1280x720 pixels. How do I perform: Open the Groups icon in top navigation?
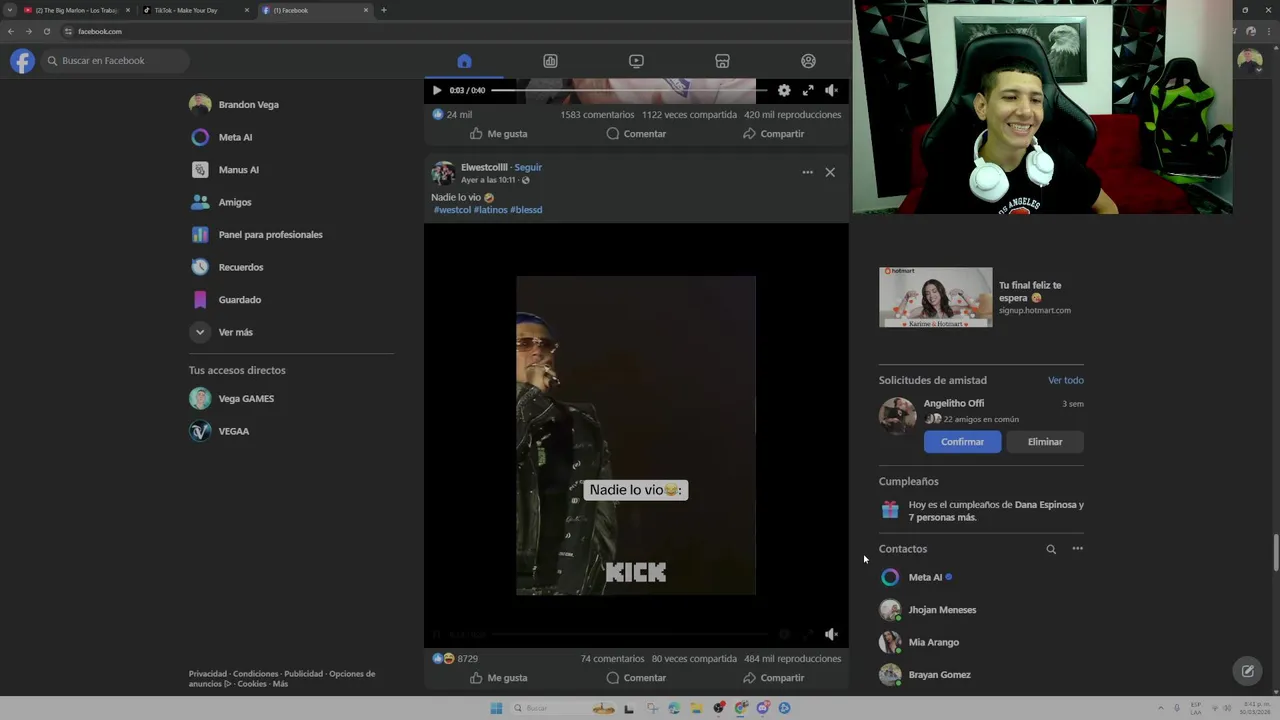point(808,61)
